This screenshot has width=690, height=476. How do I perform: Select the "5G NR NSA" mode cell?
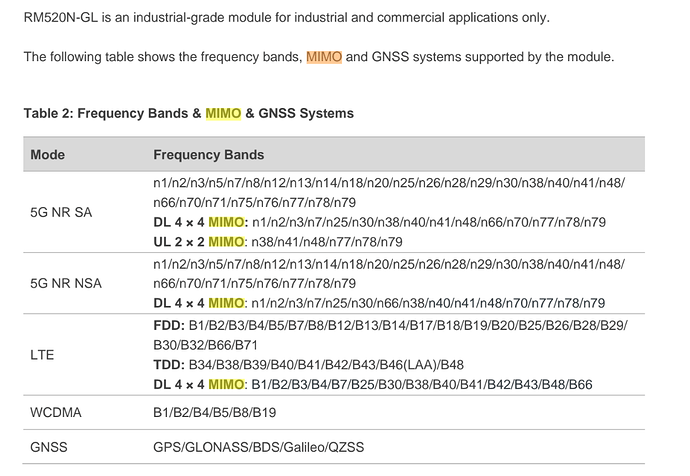click(x=66, y=283)
